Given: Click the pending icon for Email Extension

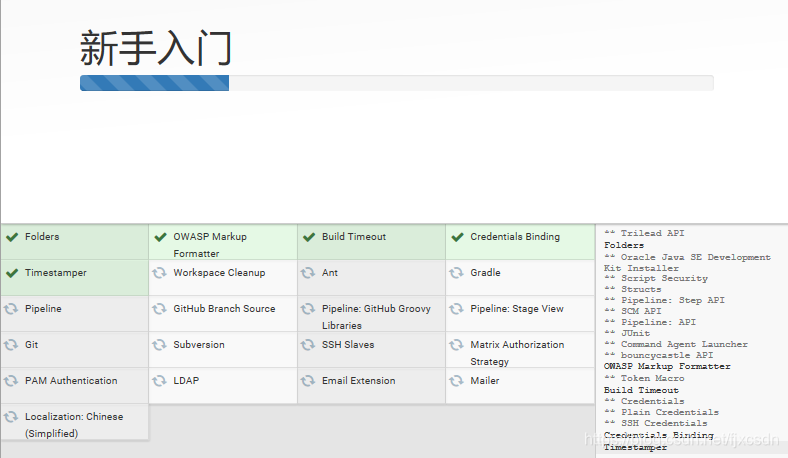Looking at the screenshot, I should [308, 381].
